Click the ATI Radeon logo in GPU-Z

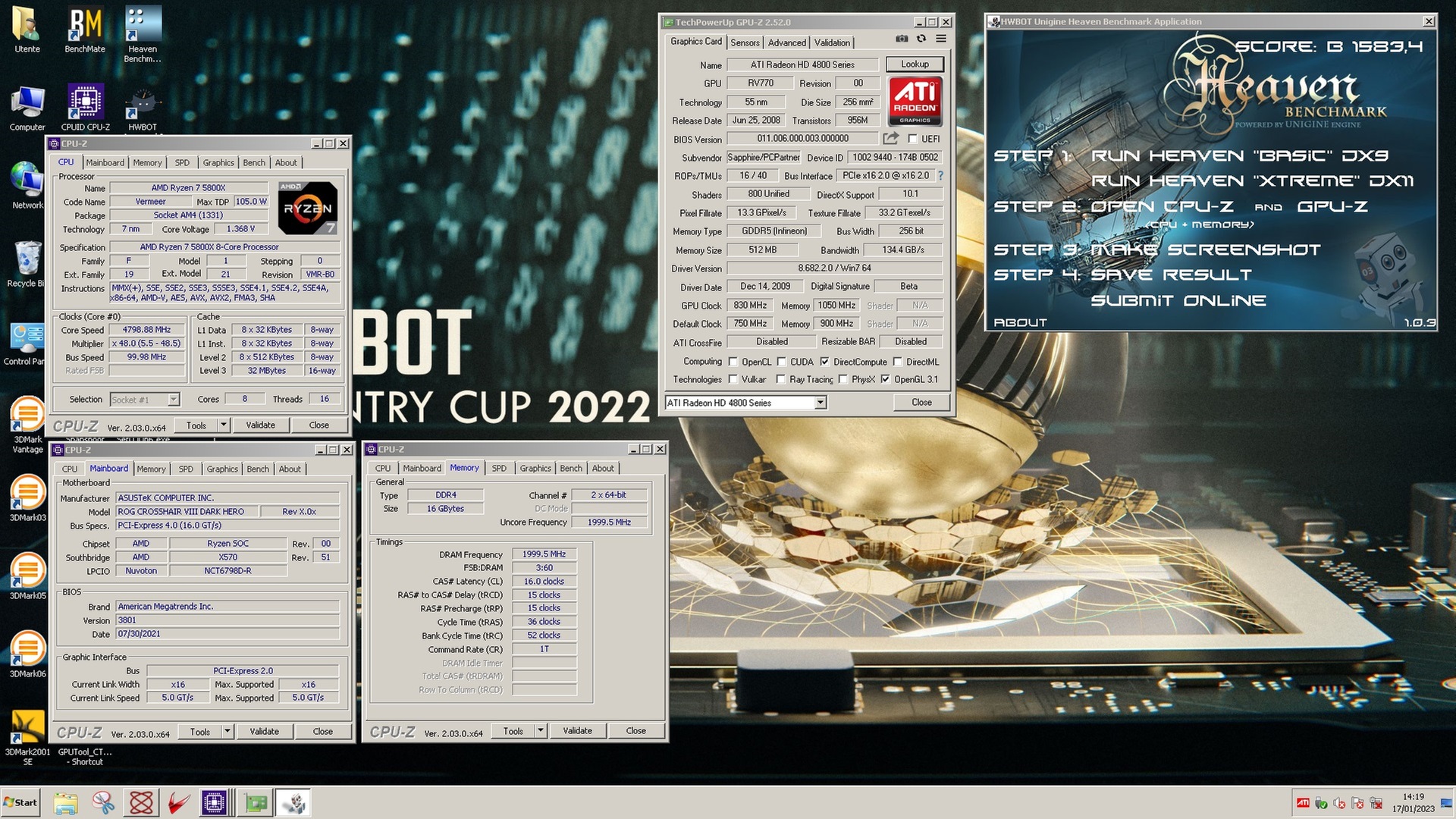pyautogui.click(x=915, y=101)
